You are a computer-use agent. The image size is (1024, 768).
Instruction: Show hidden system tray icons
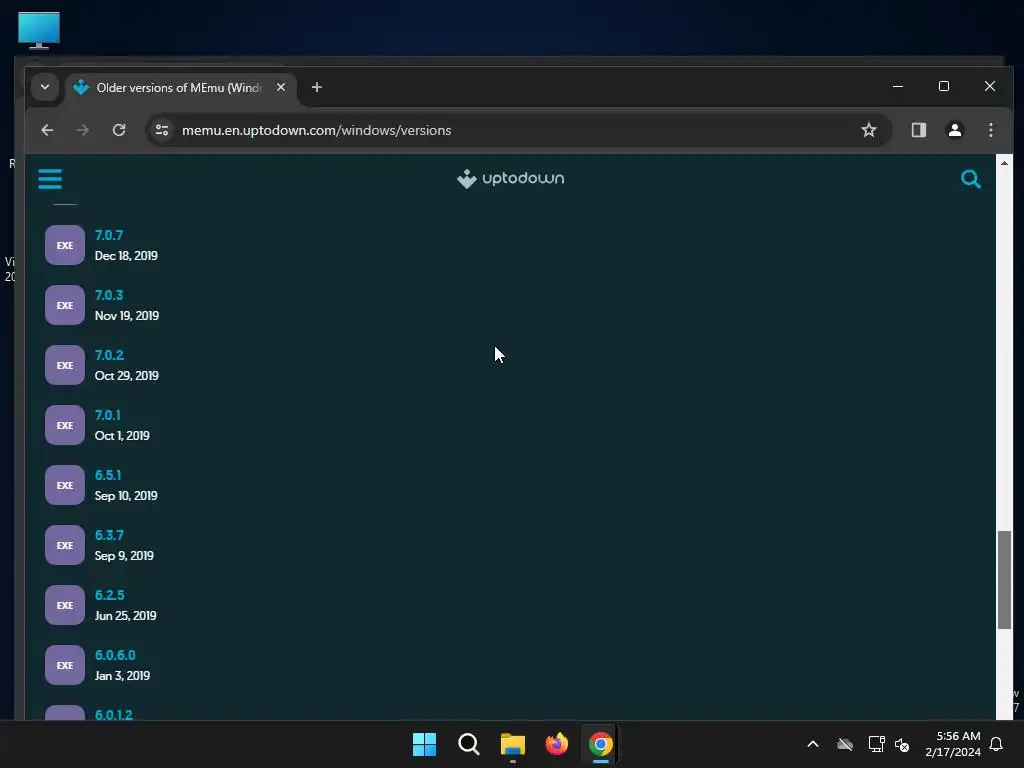point(813,744)
